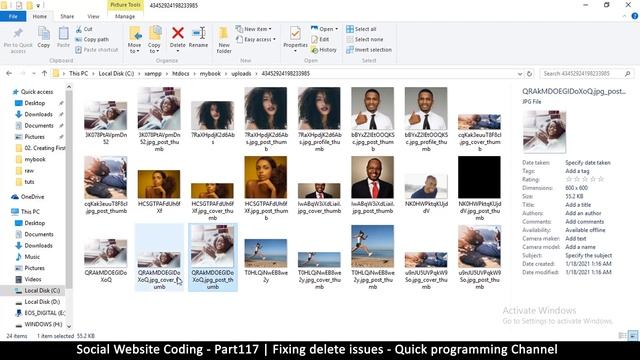Click Invert selection in ribbon
This screenshot has width=640, height=360.
[369, 50]
